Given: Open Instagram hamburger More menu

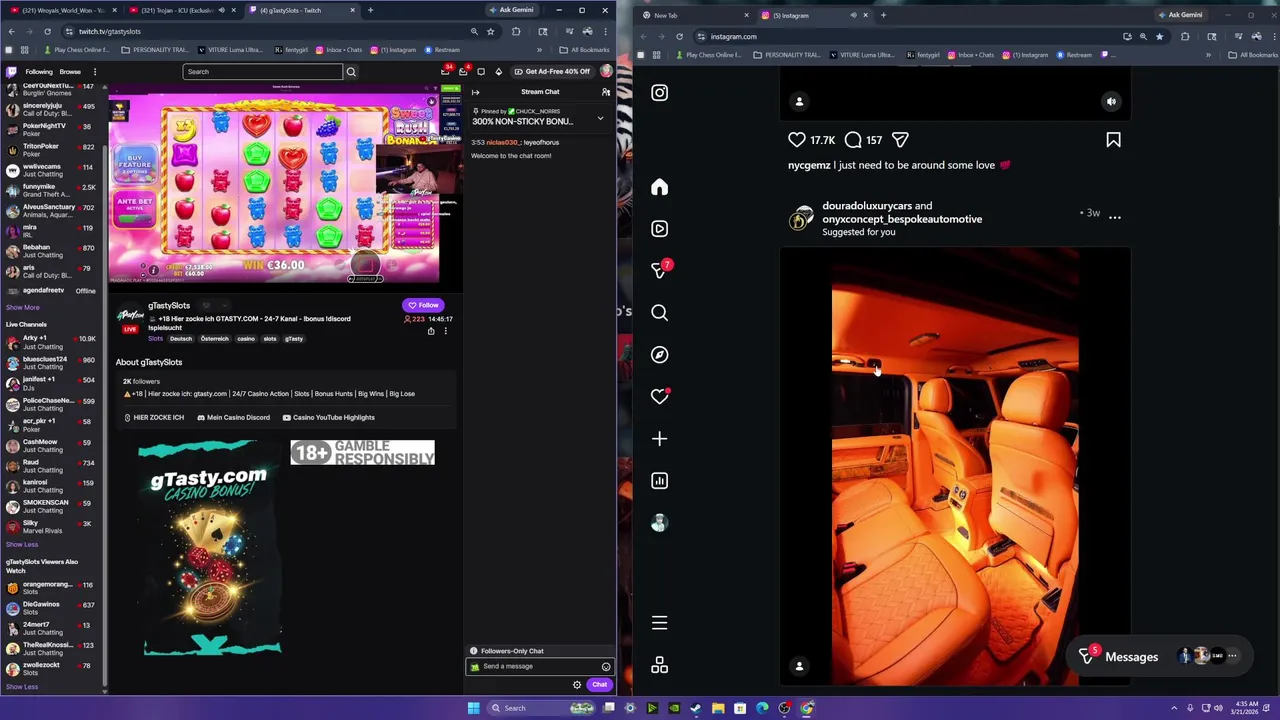Looking at the screenshot, I should (659, 623).
